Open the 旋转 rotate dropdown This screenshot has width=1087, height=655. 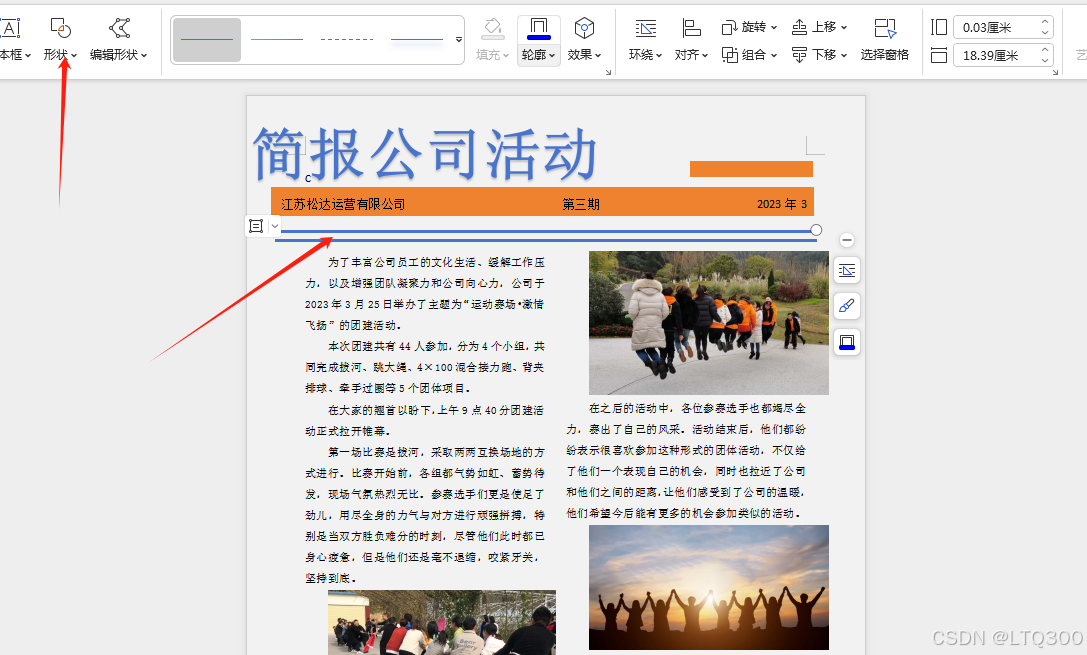[749, 27]
